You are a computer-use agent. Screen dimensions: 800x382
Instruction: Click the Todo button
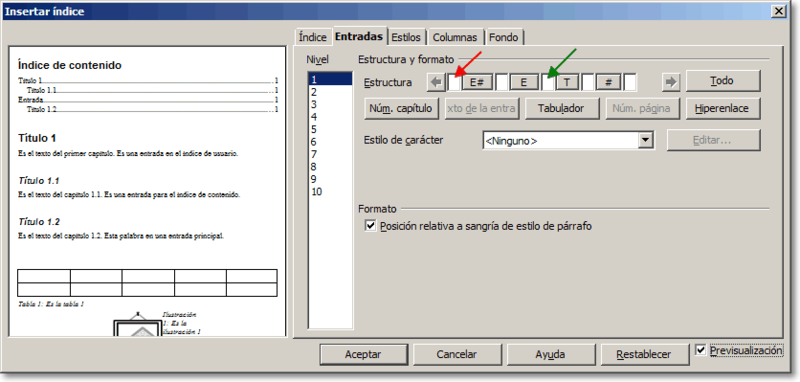tap(723, 81)
